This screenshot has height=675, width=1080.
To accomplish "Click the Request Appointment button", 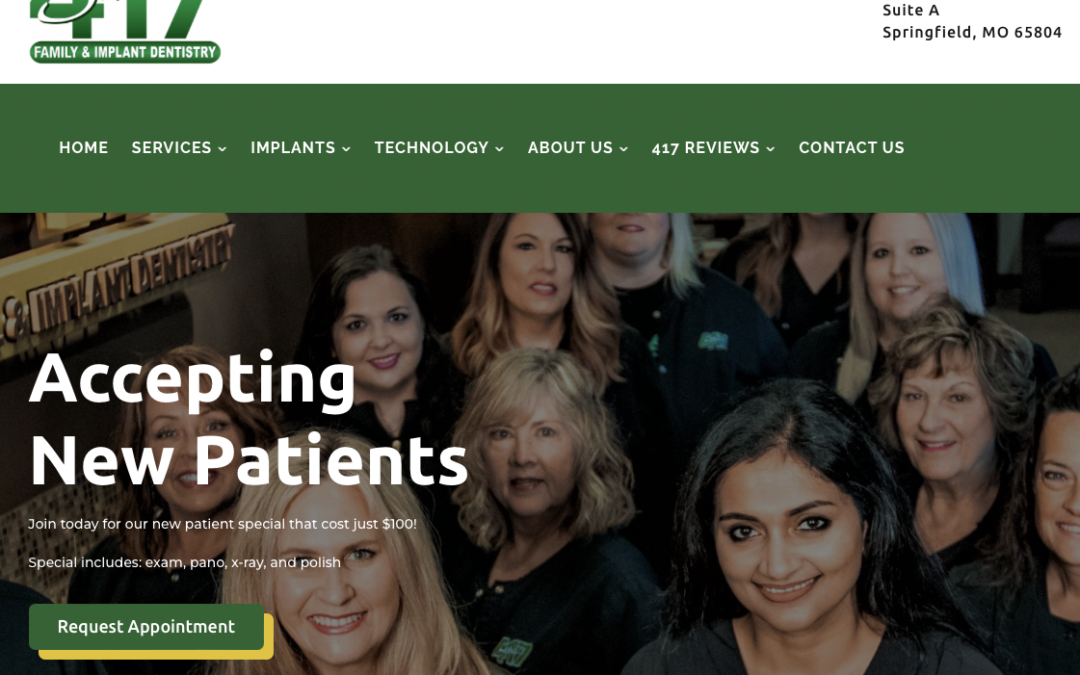I will 146,627.
